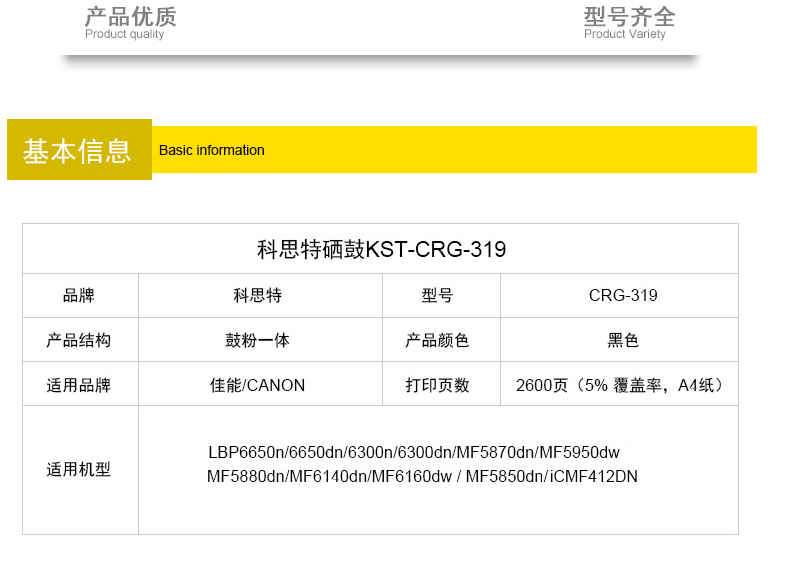The width and height of the screenshot is (809, 572).
Task: Click the 型号 label cell
Action: click(441, 296)
